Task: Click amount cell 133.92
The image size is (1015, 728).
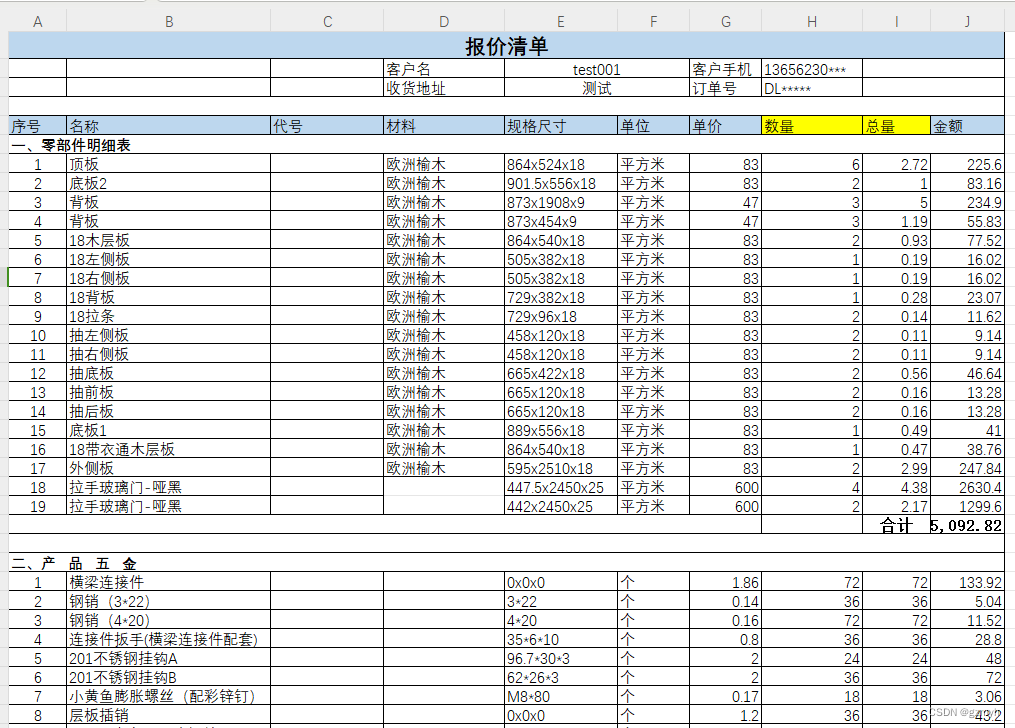Action: 967,582
